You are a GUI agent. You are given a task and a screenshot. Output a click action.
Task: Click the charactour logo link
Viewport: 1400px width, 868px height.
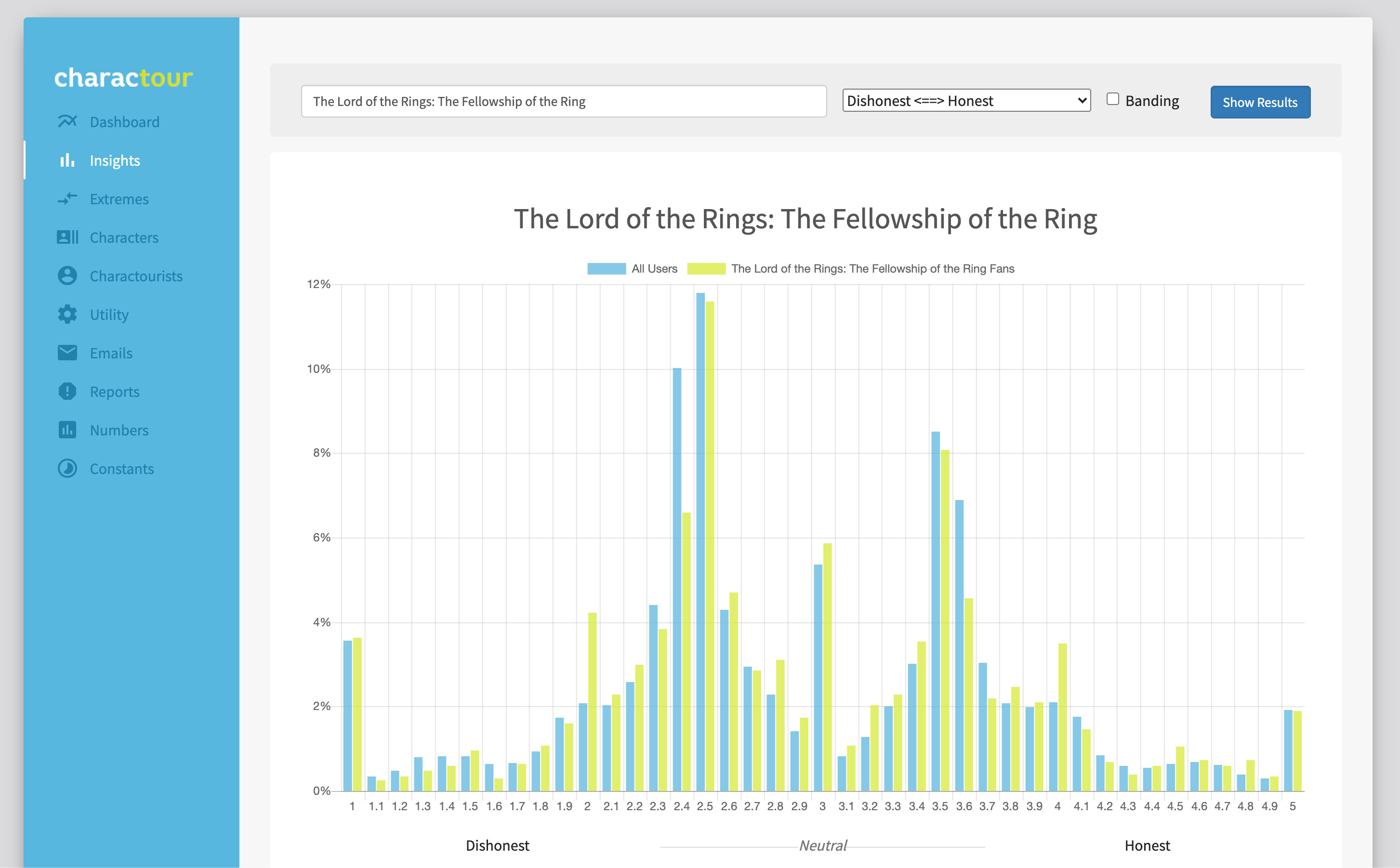pyautogui.click(x=123, y=78)
